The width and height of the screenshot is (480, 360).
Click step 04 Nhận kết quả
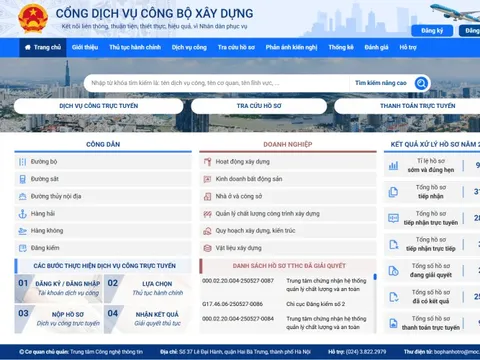click(148, 319)
